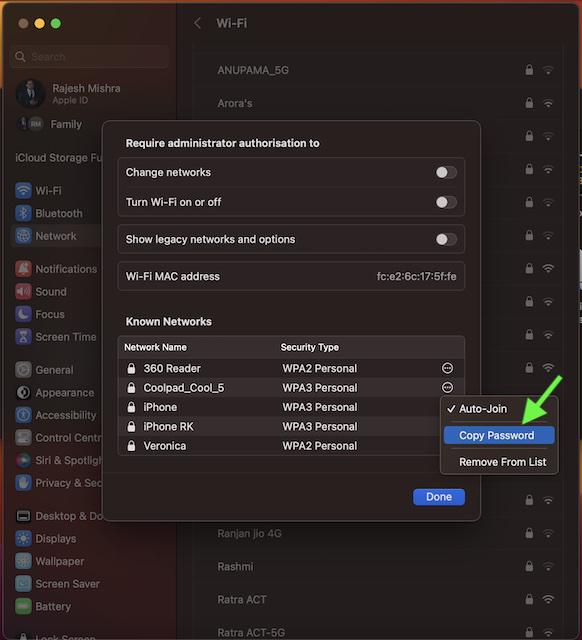Screen dimensions: 582x640
Task: Toggle Auto-Join in the context menu
Action: click(x=499, y=409)
